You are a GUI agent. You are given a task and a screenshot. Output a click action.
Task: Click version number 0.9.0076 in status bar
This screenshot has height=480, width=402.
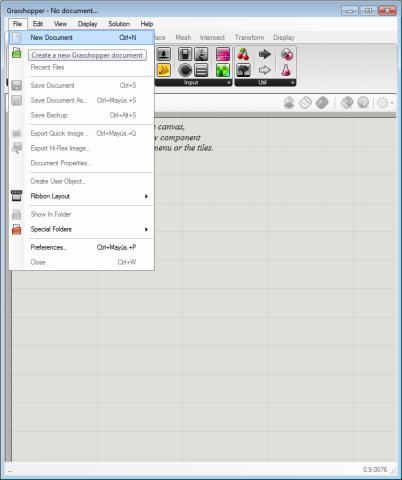(375, 469)
